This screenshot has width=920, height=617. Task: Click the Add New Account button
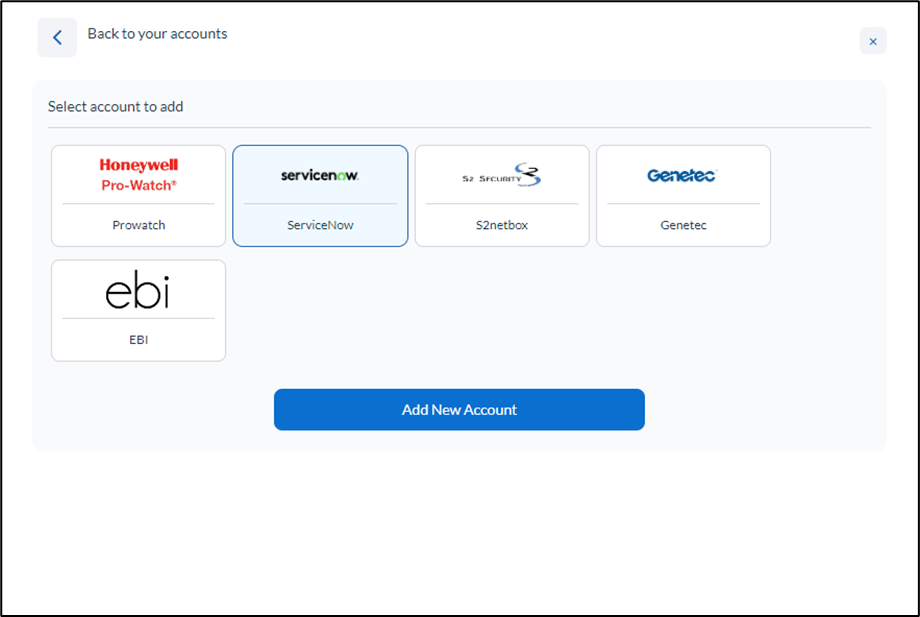[x=459, y=409]
